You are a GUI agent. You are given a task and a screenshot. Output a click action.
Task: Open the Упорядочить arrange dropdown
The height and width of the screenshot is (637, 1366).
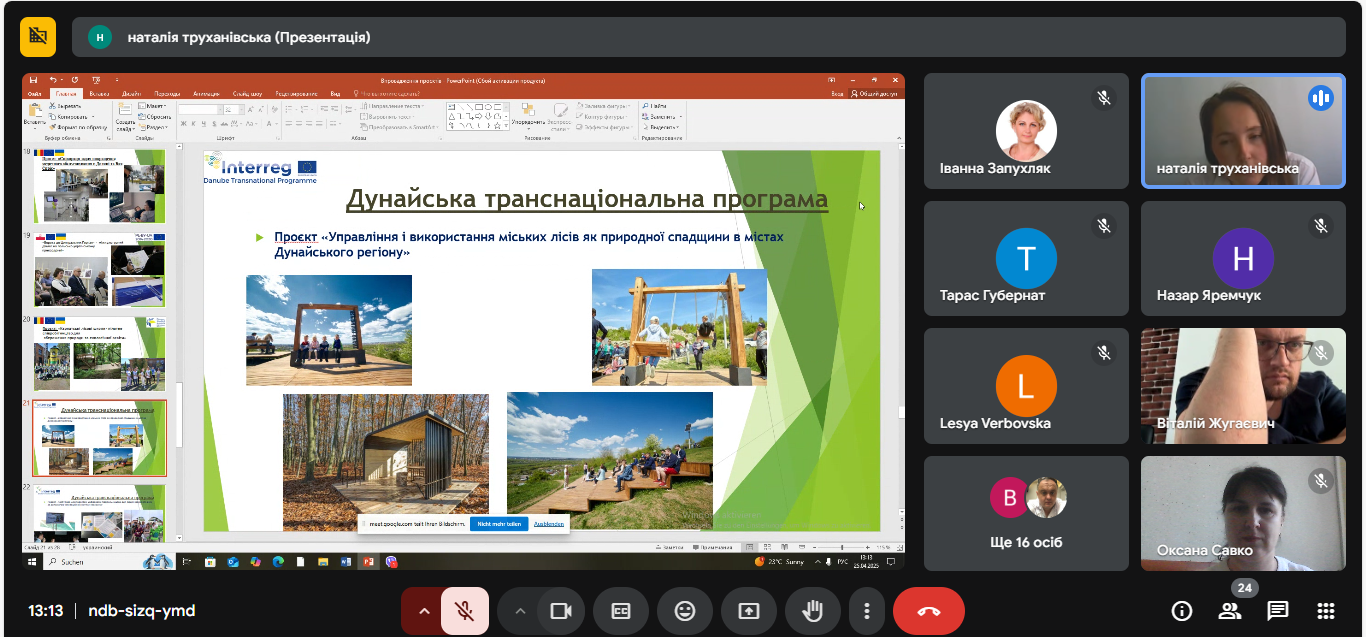[528, 116]
